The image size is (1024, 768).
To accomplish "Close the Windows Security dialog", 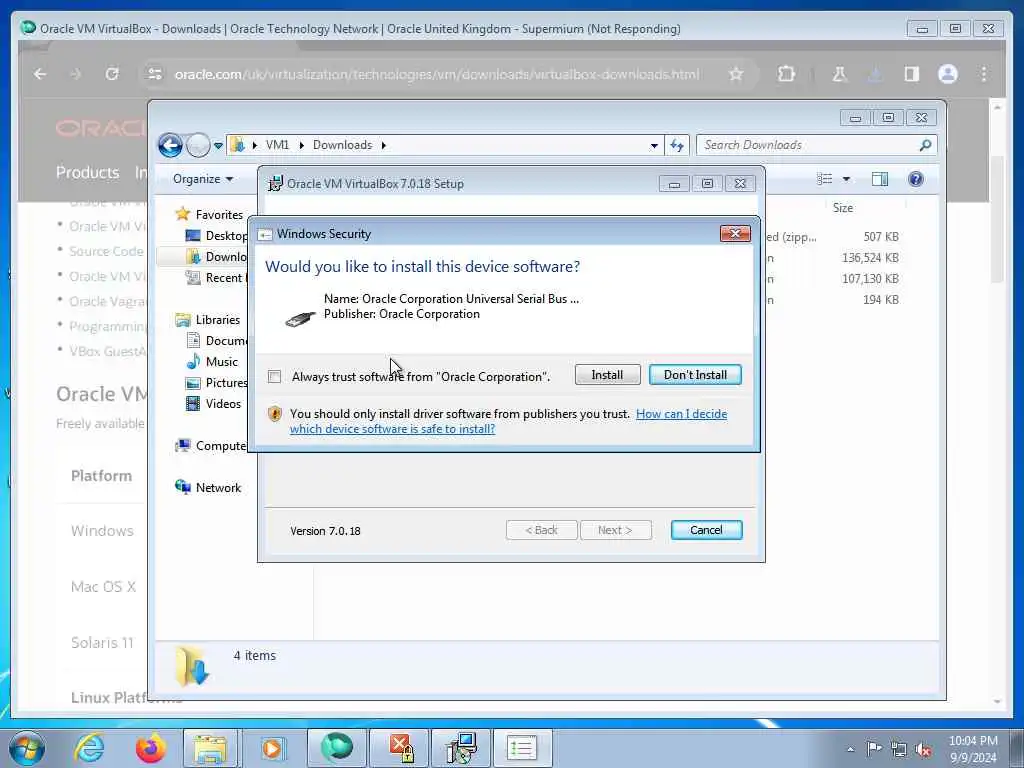I will [735, 233].
